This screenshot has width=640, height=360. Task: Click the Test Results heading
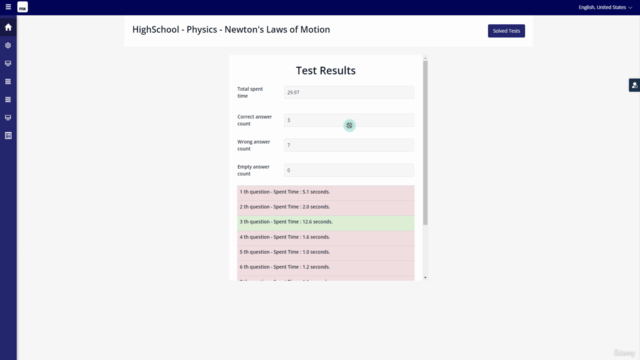click(326, 71)
